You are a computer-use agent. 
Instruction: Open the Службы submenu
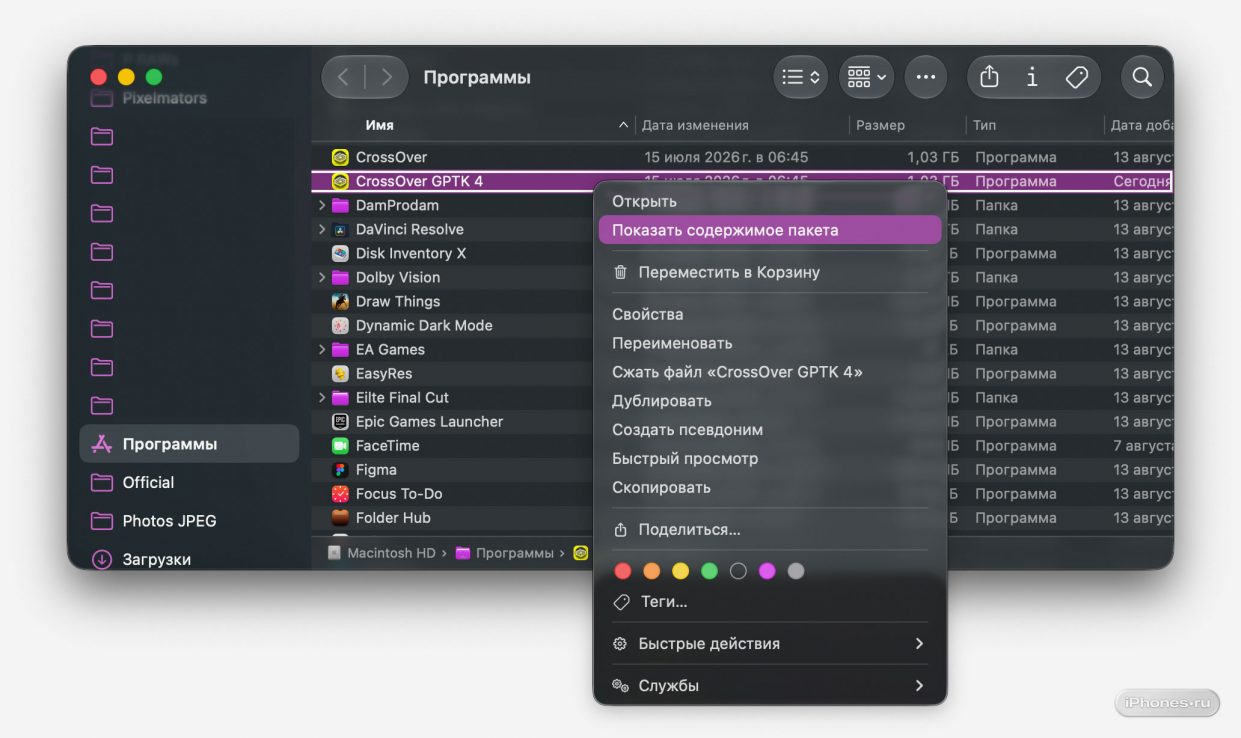(x=769, y=686)
